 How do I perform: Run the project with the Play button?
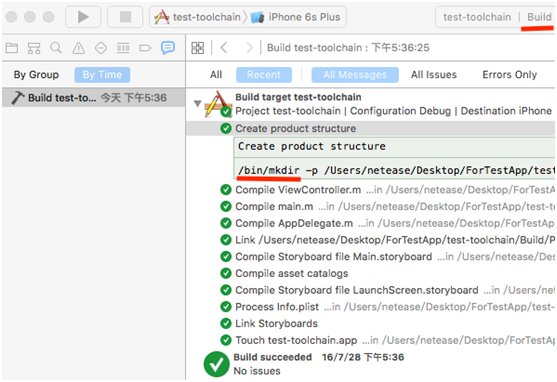pos(83,17)
